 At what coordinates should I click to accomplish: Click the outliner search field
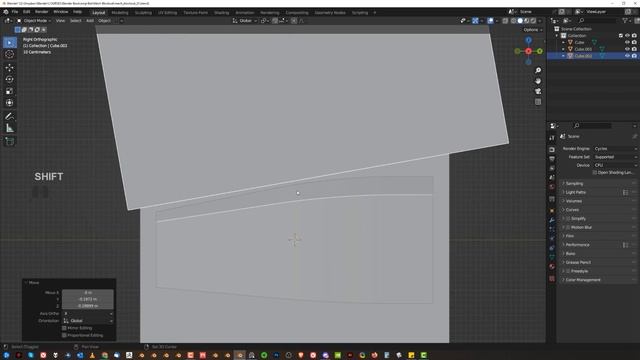pos(598,21)
